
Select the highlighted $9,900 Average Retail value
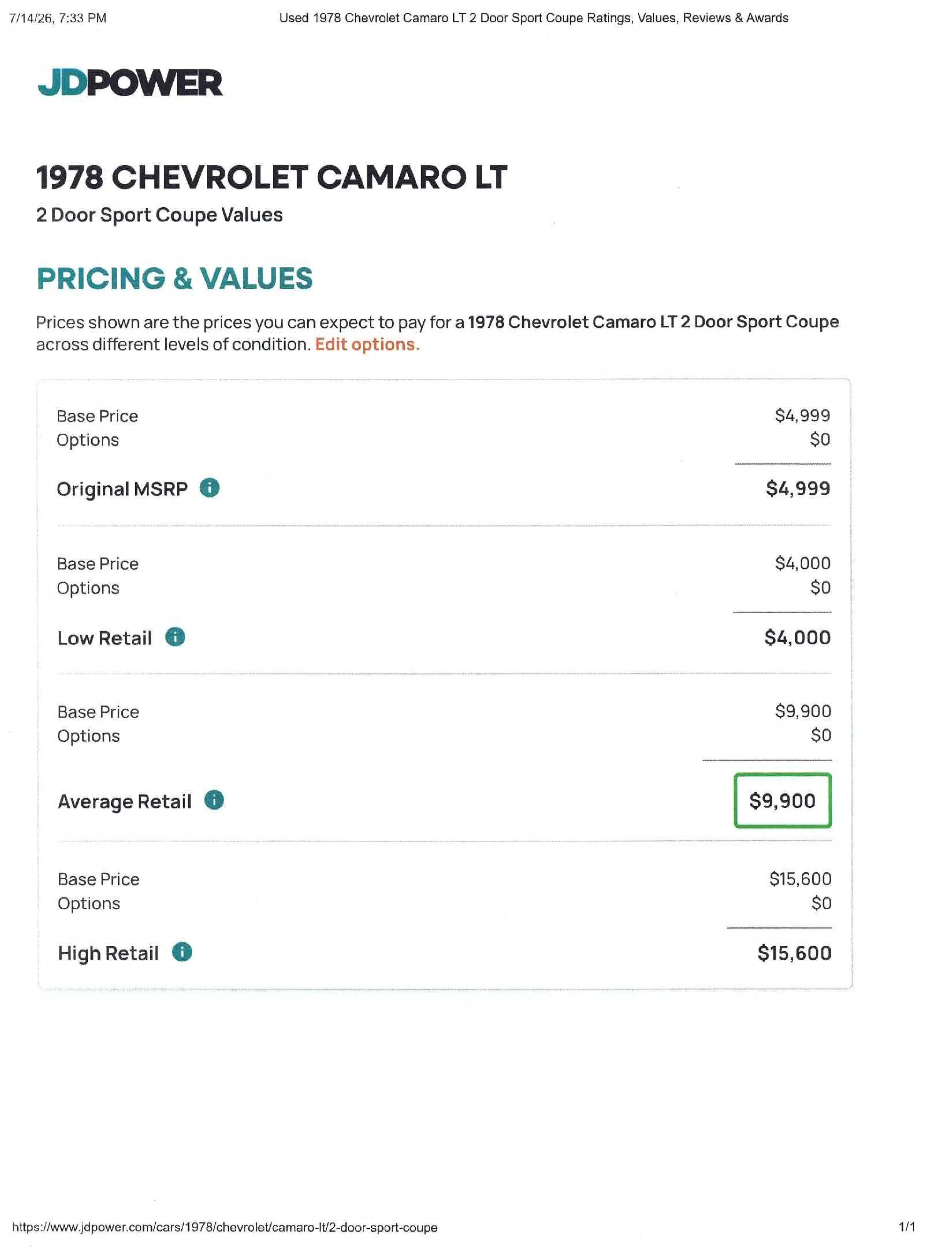[x=783, y=801]
